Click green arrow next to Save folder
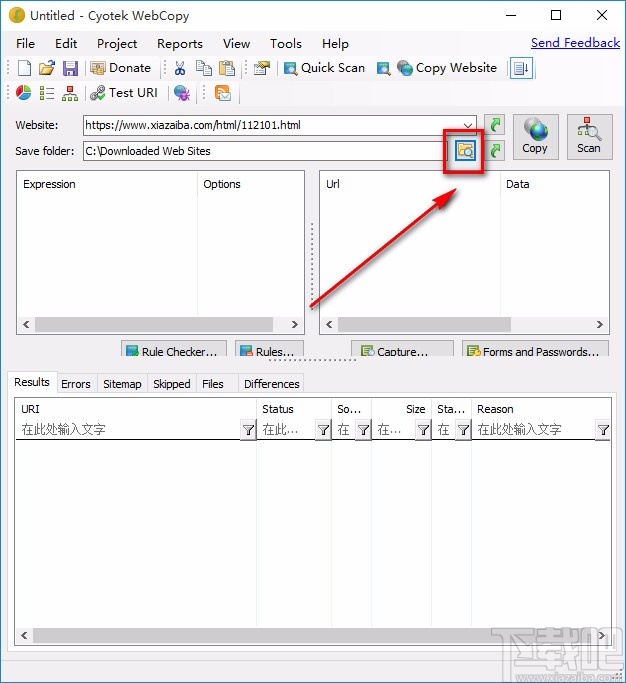626x683 pixels. 495,151
